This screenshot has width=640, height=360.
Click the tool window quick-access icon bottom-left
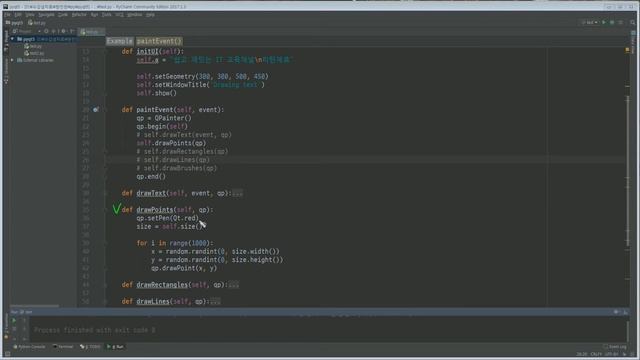[x=7, y=355]
